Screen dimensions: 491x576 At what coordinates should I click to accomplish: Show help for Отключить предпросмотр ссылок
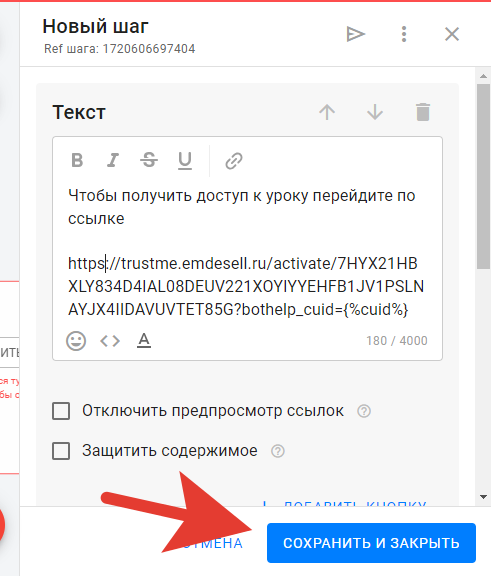tap(364, 411)
